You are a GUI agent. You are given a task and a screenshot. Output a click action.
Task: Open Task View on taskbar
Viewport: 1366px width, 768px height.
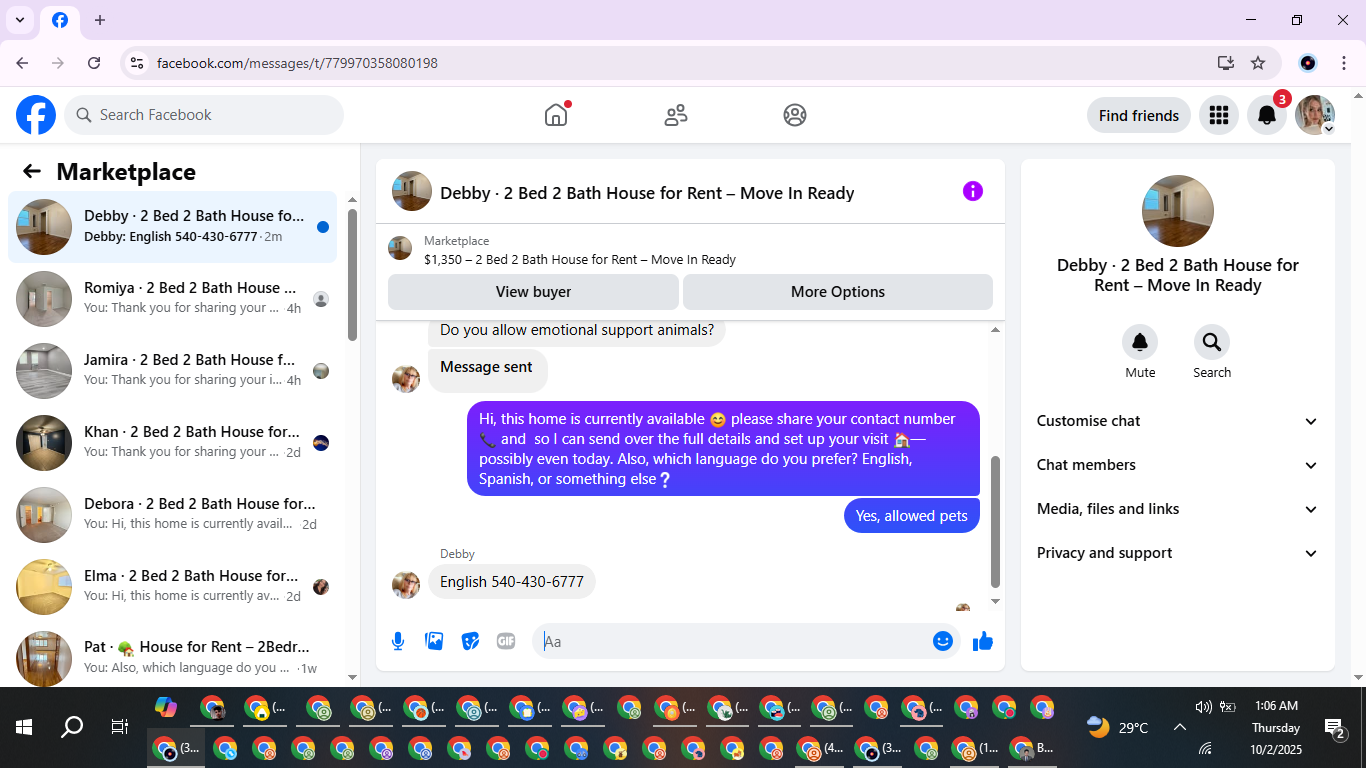[x=119, y=727]
